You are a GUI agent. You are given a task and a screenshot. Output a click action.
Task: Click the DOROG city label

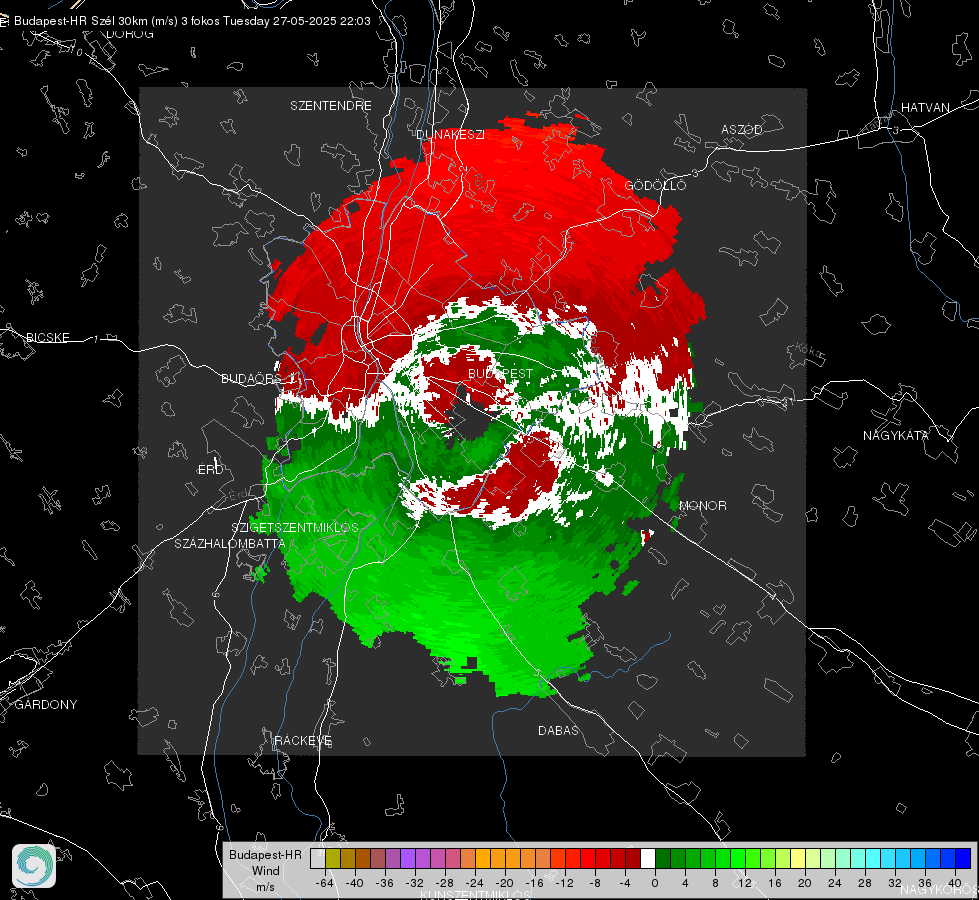tap(130, 34)
